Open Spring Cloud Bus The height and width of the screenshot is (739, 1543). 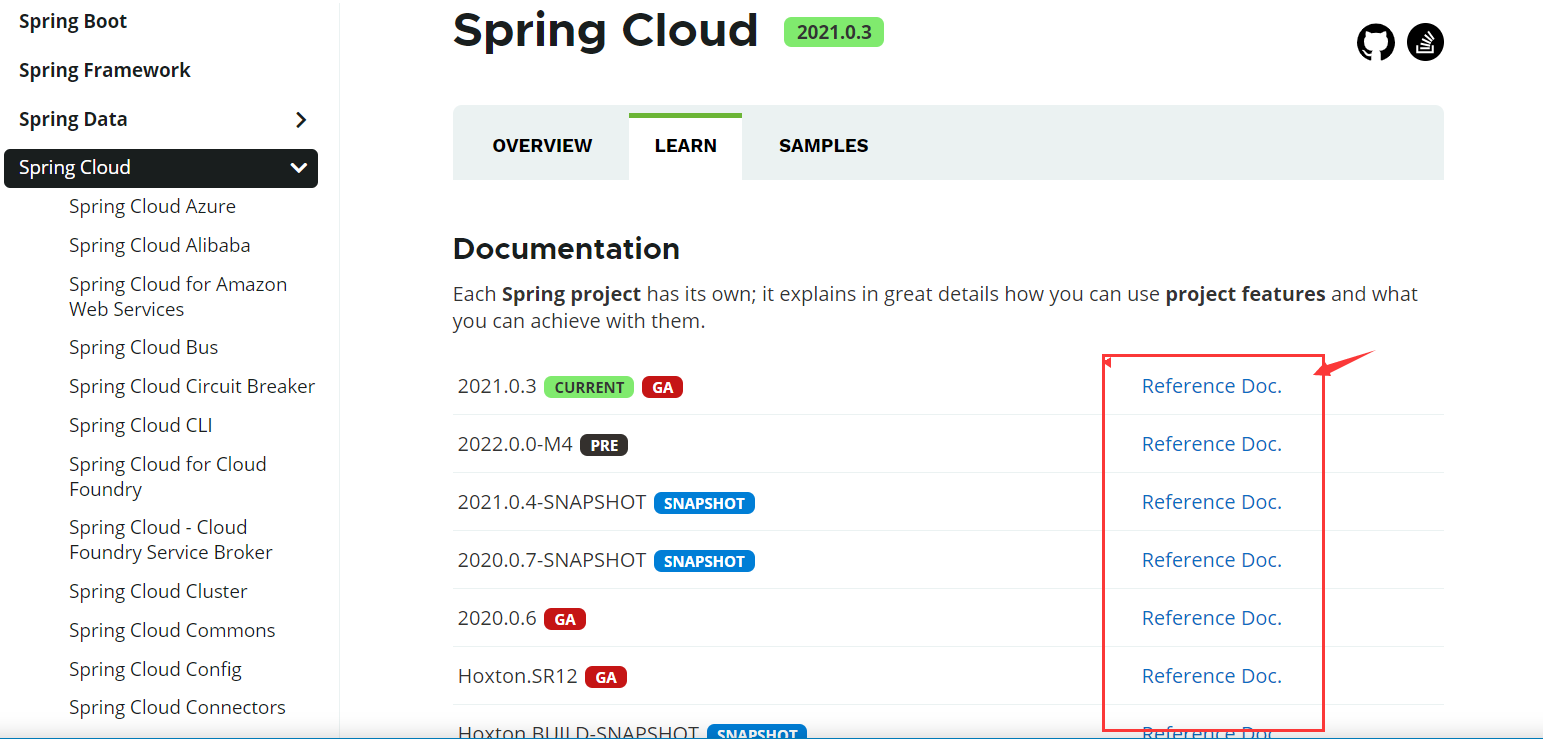click(143, 347)
